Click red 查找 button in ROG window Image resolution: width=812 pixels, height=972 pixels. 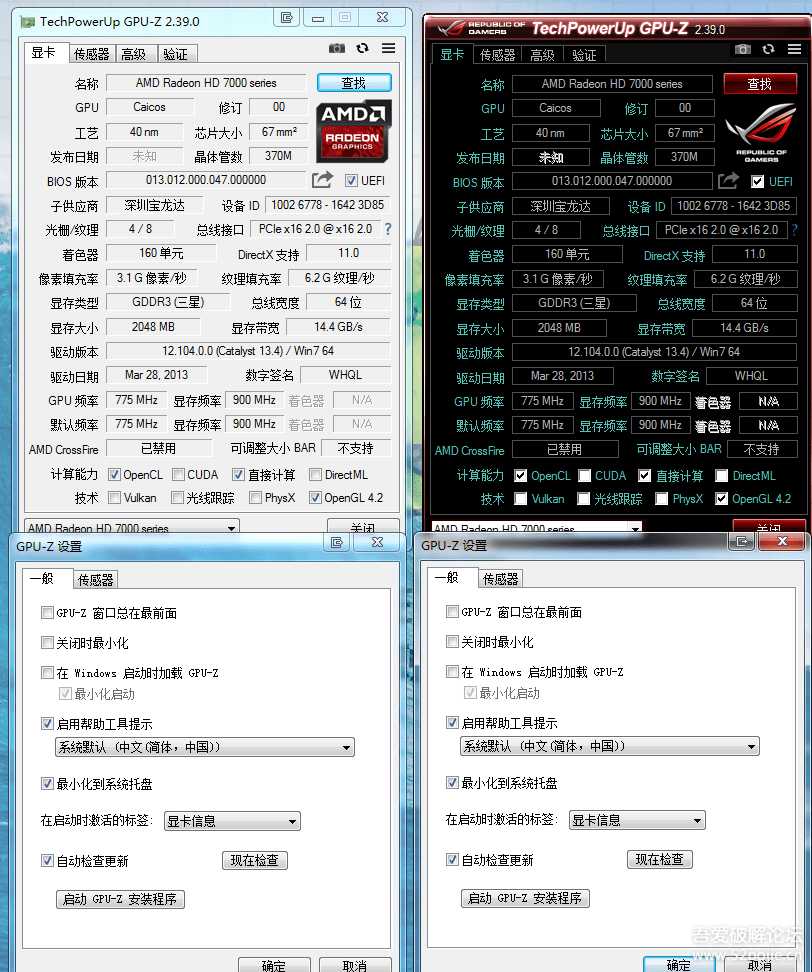(760, 84)
